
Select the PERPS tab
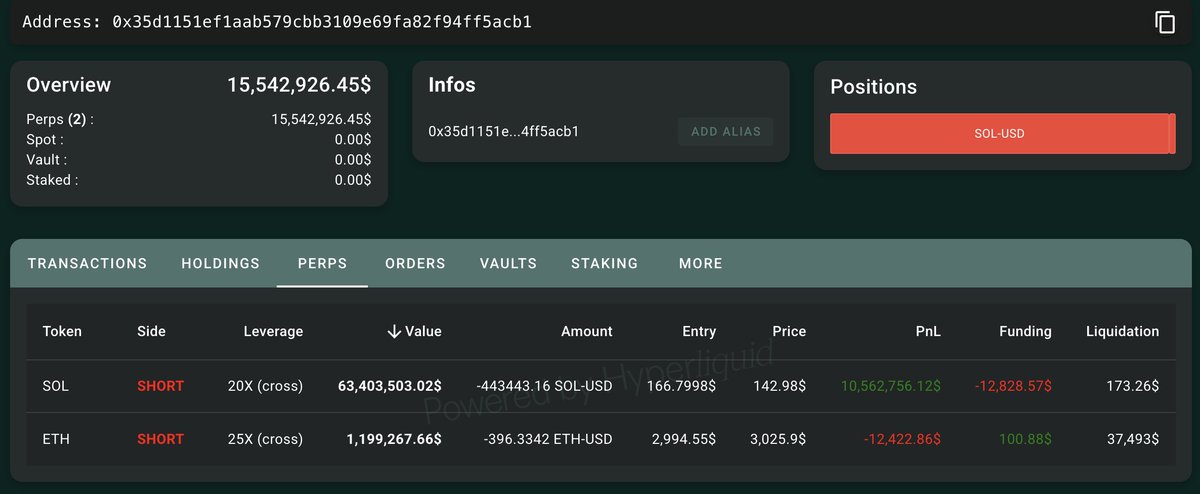pos(322,263)
